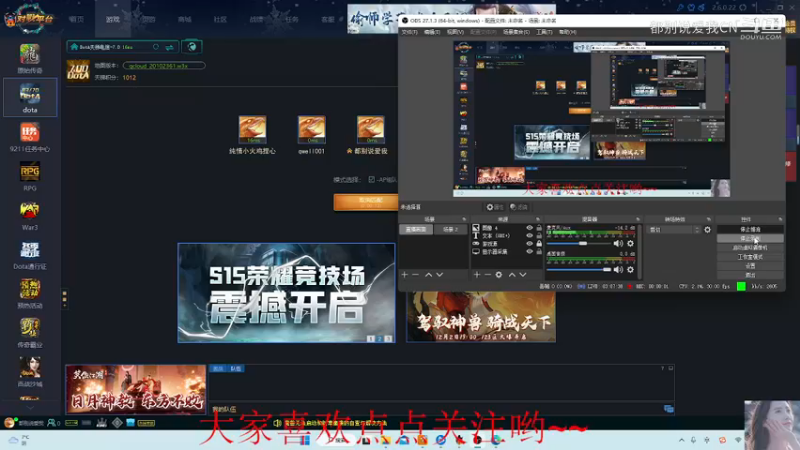Click the friends icon in the platform bottom bar
Viewport: 800px width, 450px height.
(x=52, y=422)
